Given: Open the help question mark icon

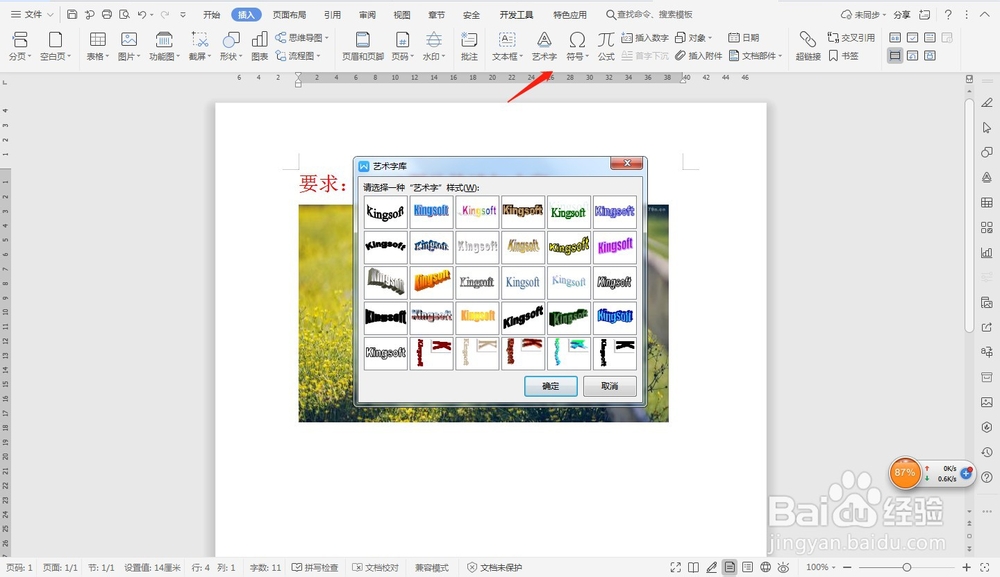Looking at the screenshot, I should click(x=948, y=14).
